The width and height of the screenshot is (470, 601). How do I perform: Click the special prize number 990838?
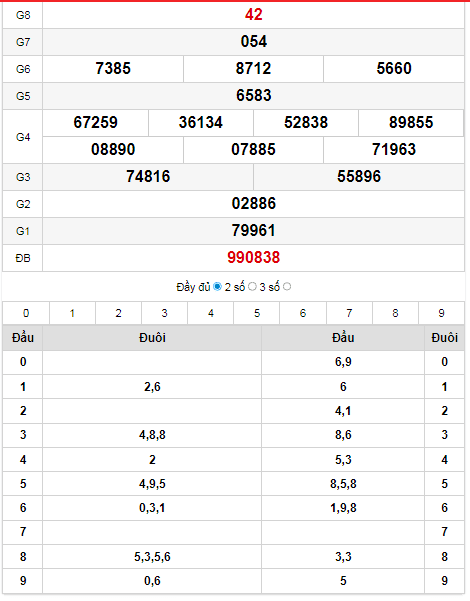pyautogui.click(x=253, y=258)
